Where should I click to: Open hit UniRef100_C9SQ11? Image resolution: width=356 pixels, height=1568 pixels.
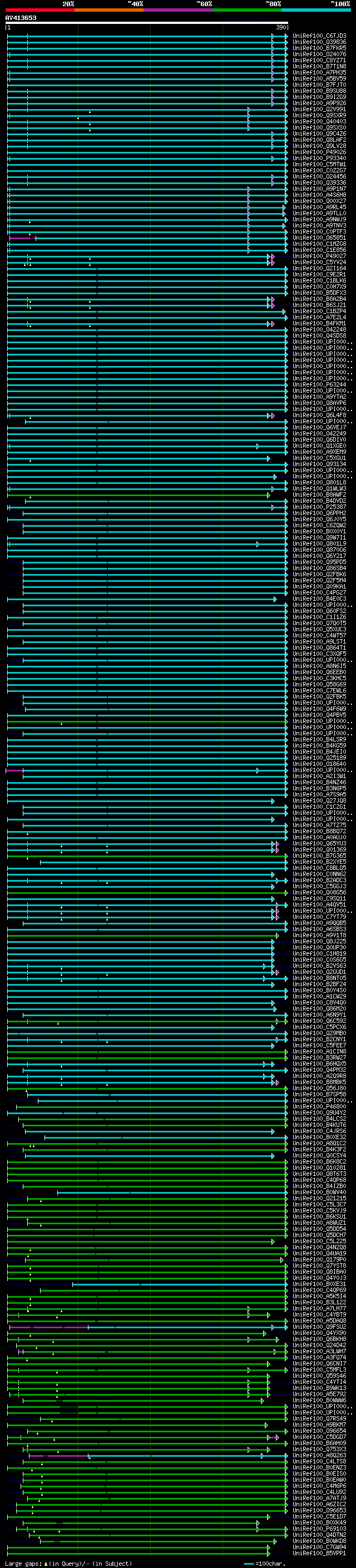click(319, 898)
